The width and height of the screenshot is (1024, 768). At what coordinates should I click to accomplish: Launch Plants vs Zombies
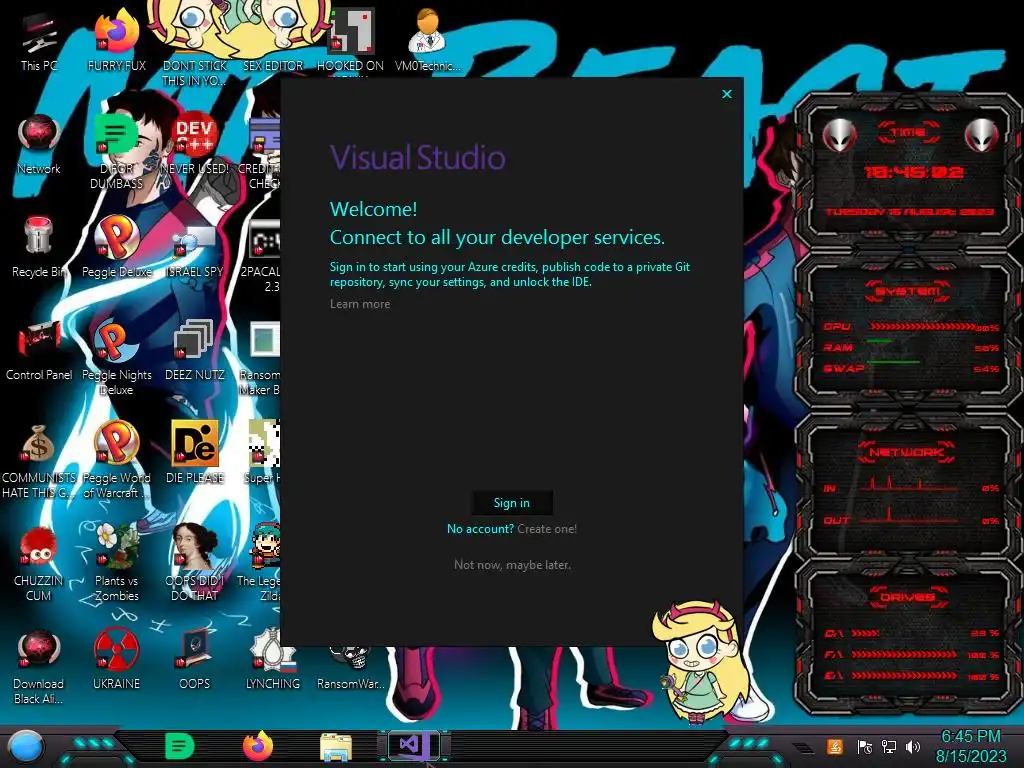(x=116, y=564)
